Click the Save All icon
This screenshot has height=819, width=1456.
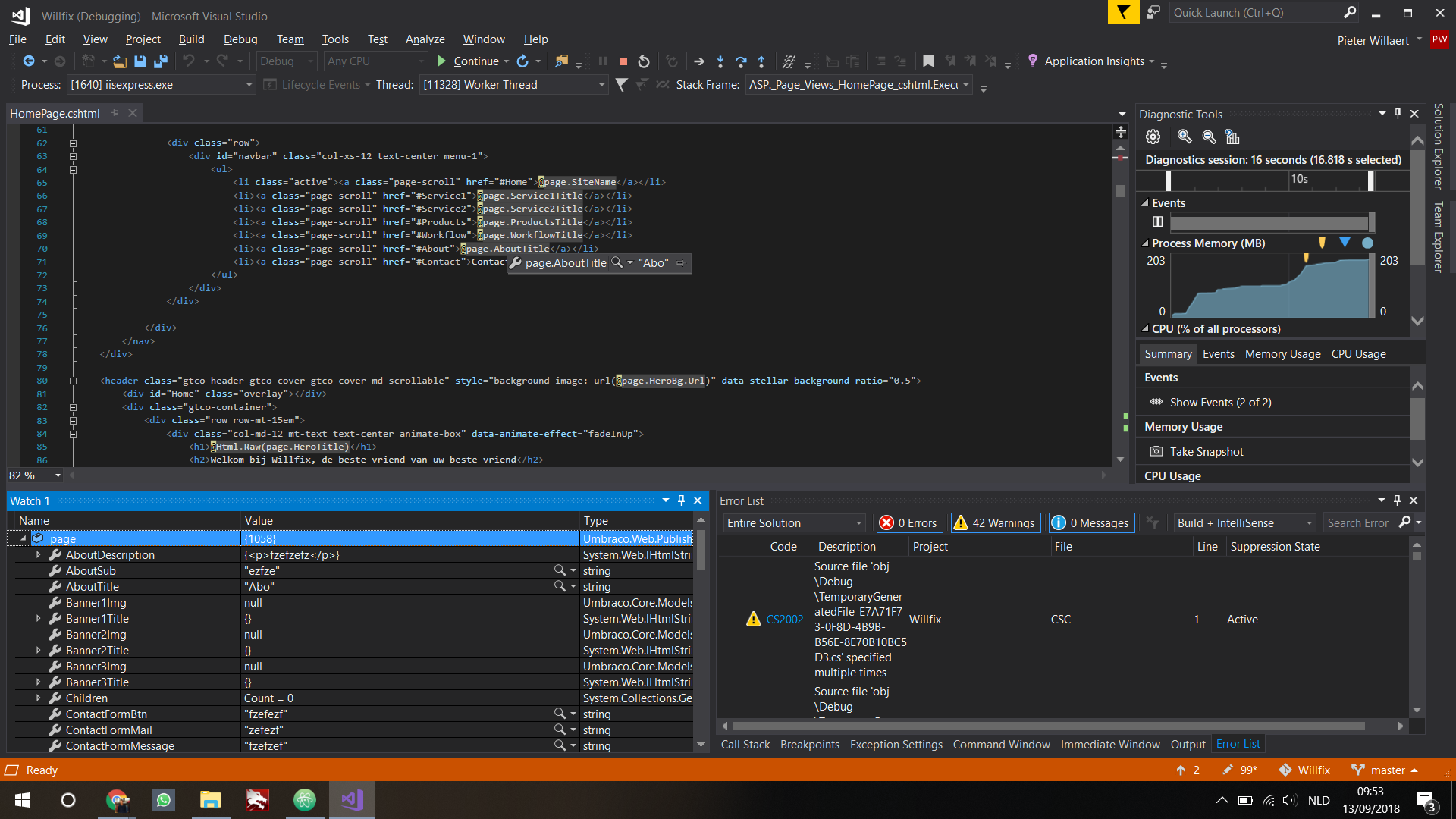[x=161, y=61]
